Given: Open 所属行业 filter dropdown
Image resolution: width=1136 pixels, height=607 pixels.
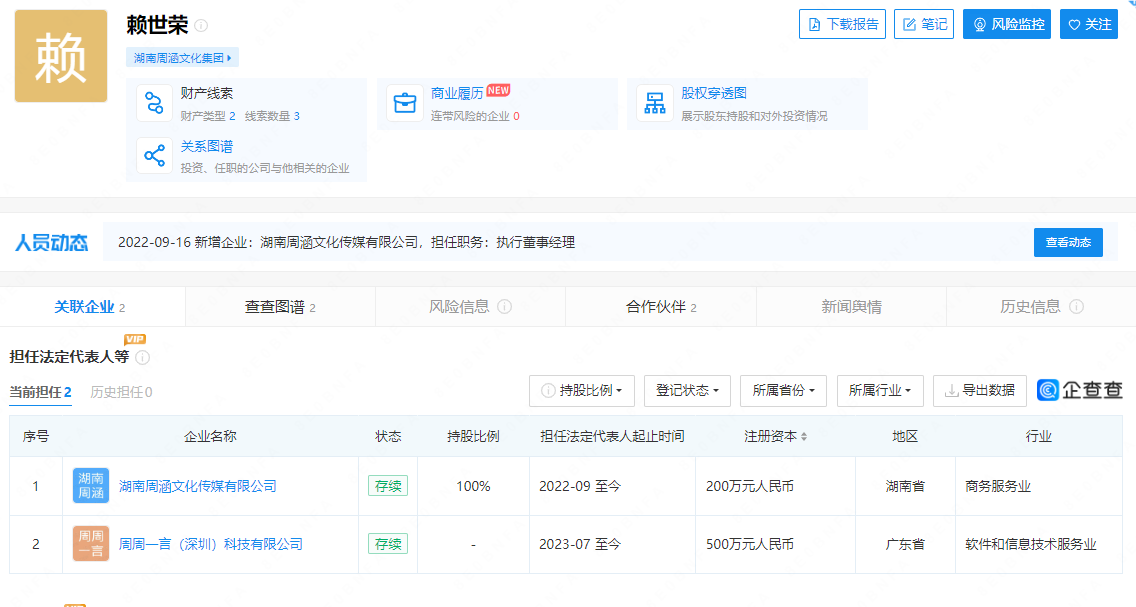Looking at the screenshot, I should (x=880, y=390).
